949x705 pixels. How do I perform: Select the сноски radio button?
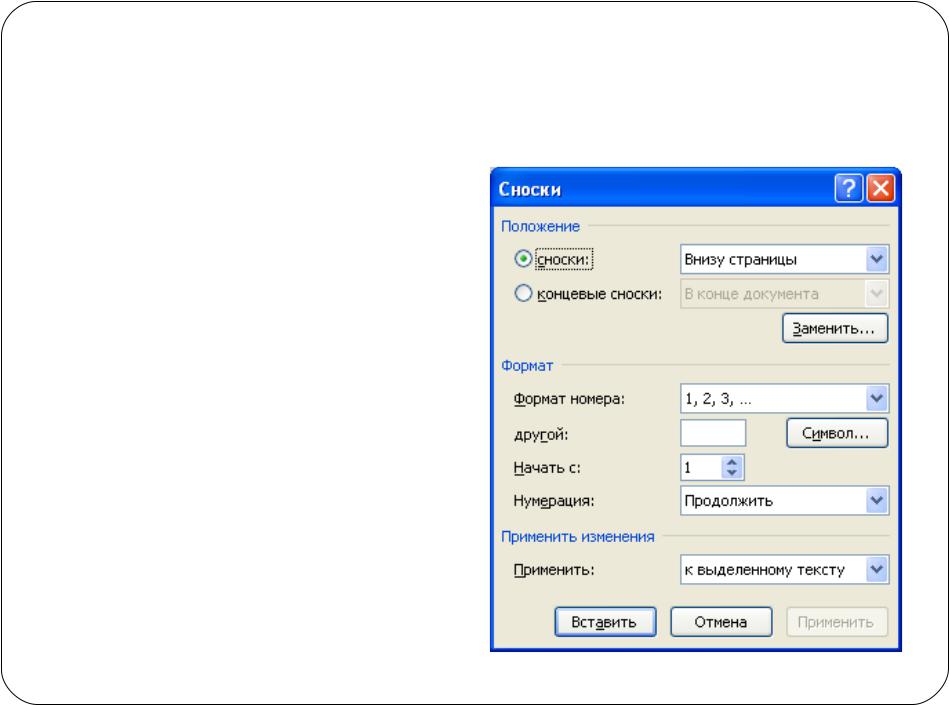click(x=523, y=259)
